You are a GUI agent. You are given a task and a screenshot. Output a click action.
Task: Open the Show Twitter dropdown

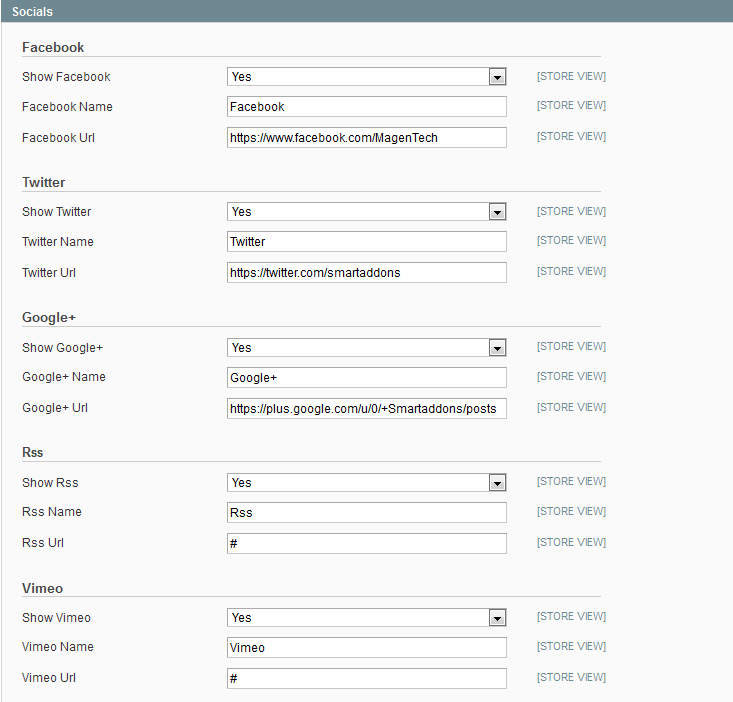click(x=366, y=212)
